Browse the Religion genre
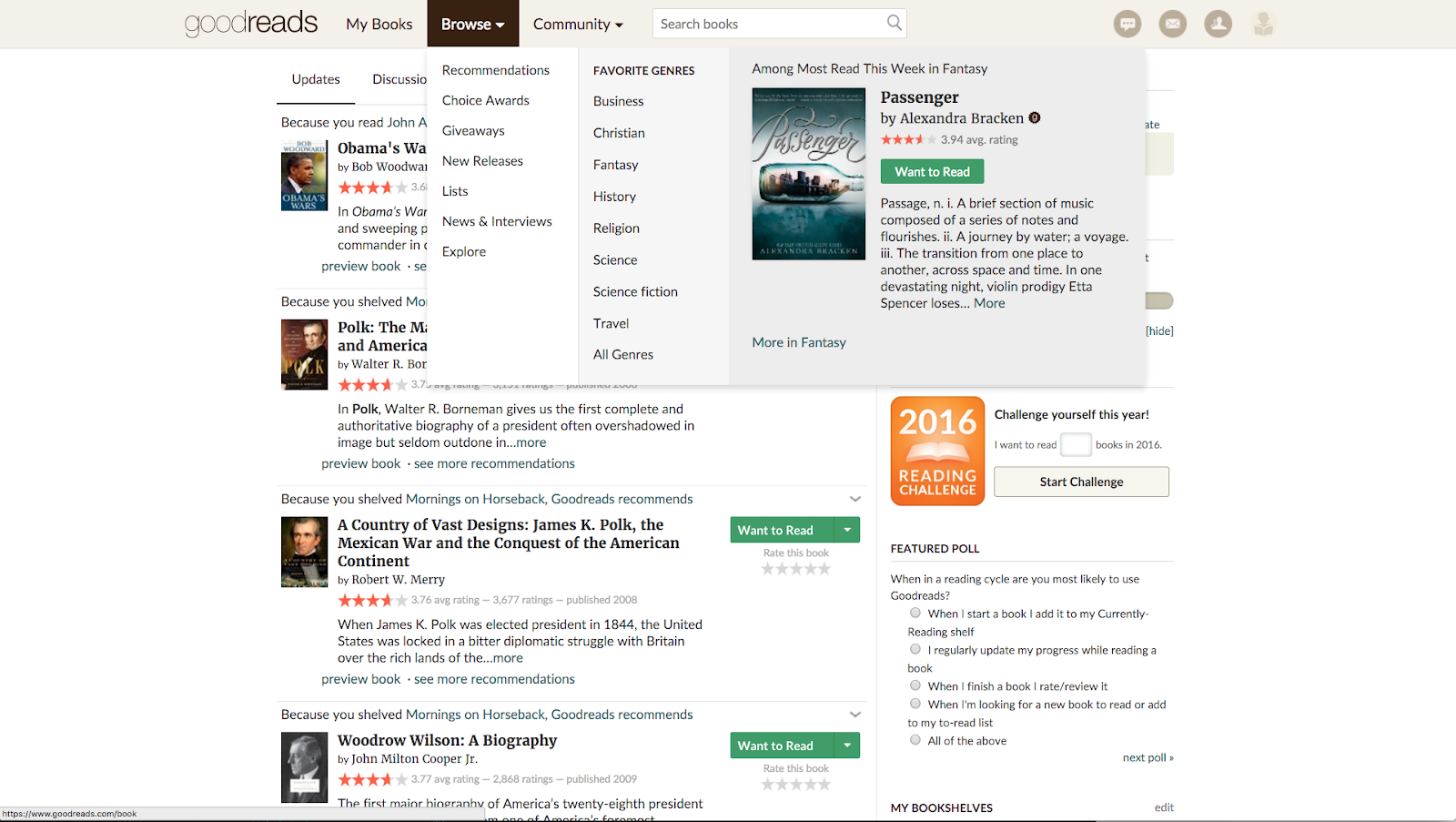 coord(617,228)
